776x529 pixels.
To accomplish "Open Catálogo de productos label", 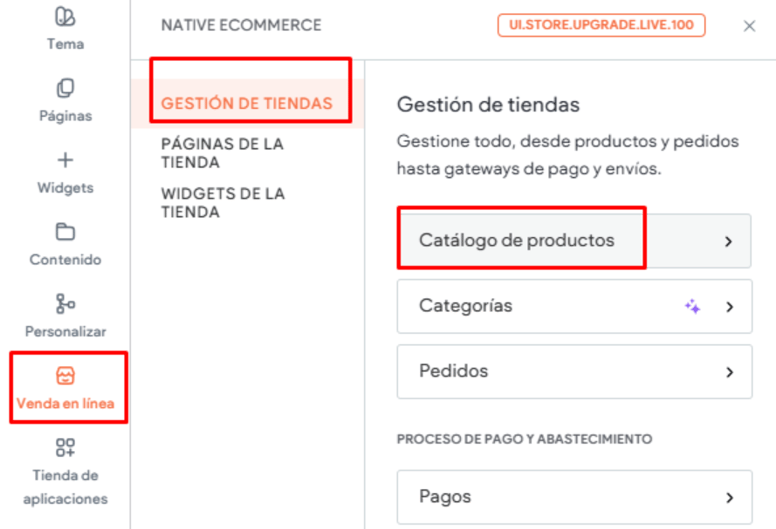I will pos(516,241).
